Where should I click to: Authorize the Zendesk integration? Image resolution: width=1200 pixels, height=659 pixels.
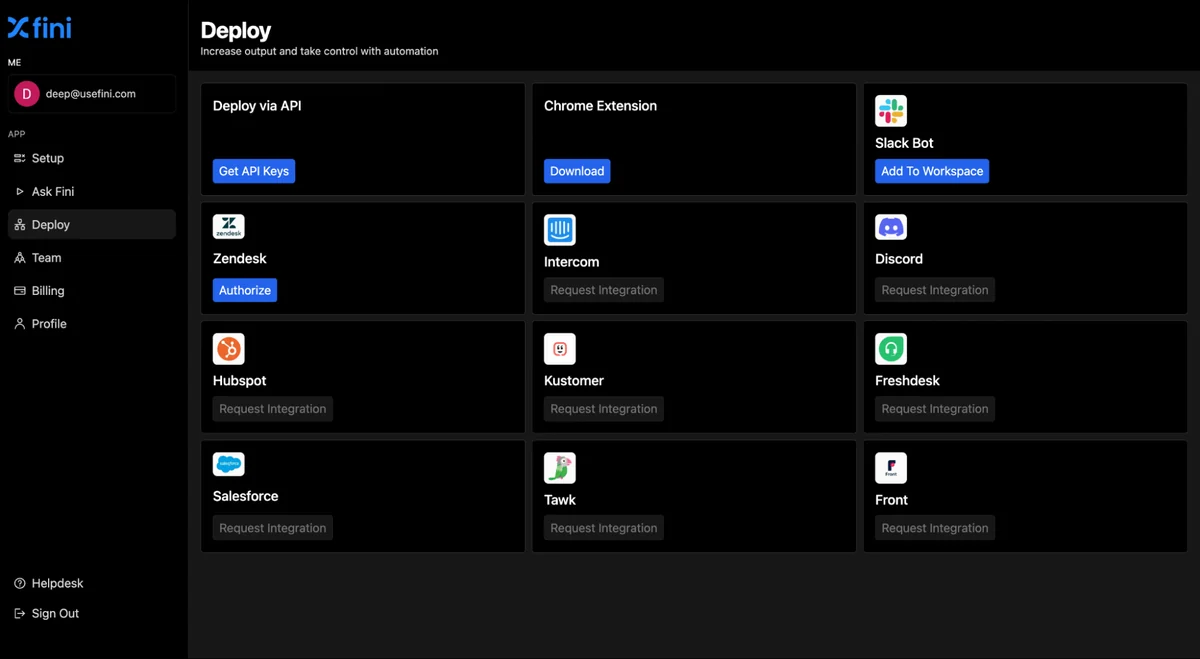[245, 290]
